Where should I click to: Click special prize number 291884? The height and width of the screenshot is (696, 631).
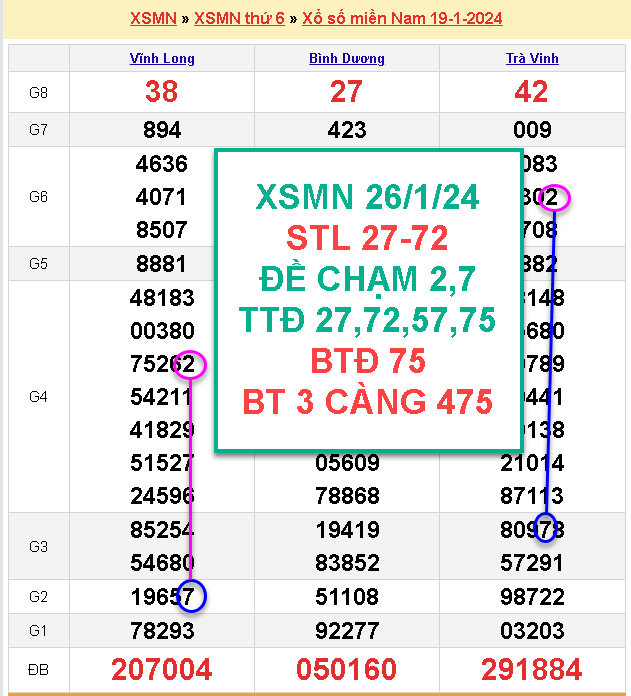click(x=531, y=669)
